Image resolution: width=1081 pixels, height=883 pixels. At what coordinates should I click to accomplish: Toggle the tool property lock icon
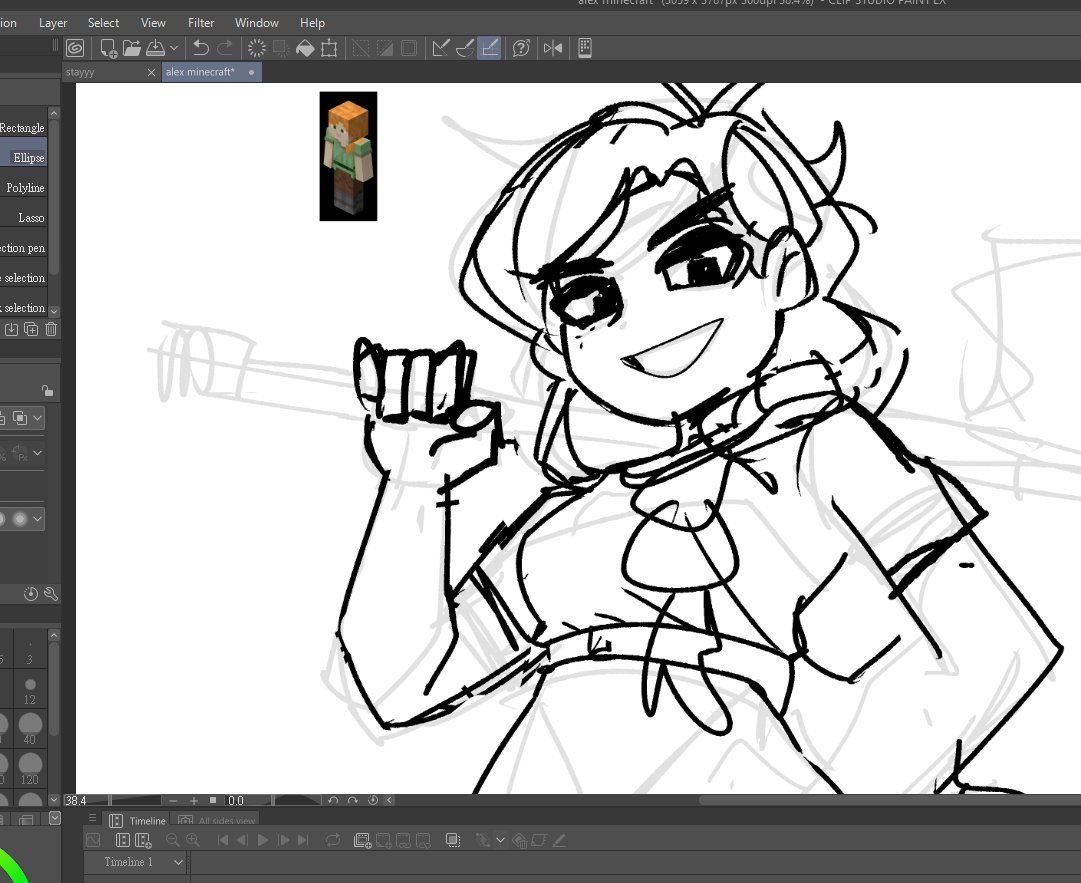point(48,391)
